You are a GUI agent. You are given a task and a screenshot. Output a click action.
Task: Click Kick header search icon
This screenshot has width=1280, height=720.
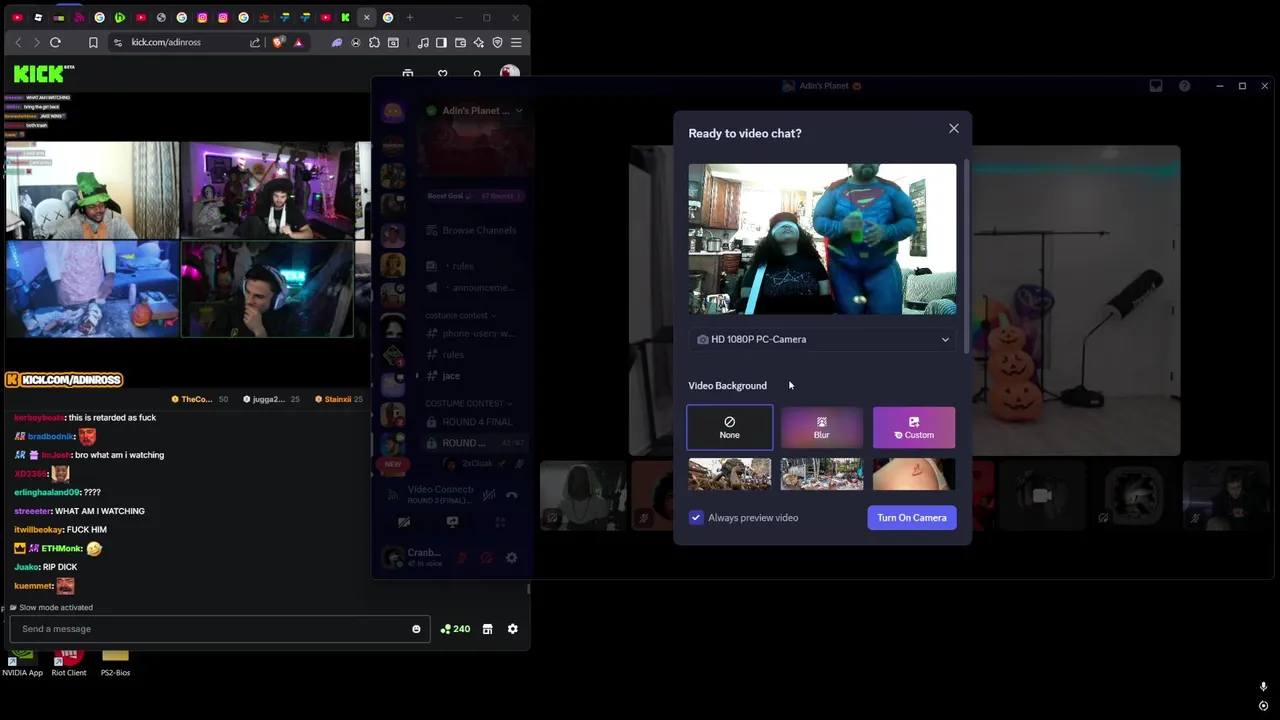coord(477,73)
